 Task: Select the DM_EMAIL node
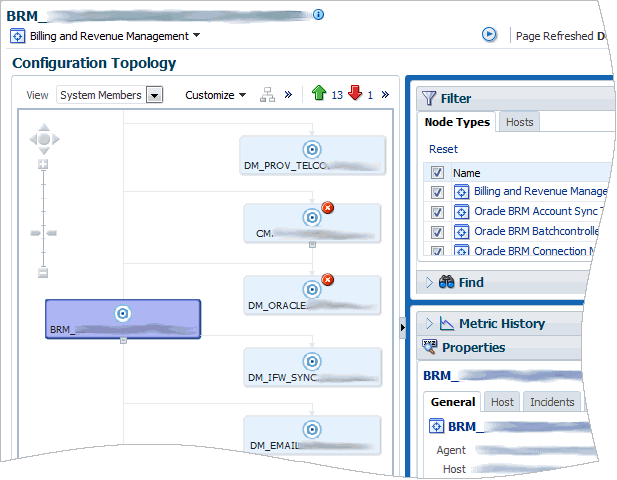click(x=312, y=435)
